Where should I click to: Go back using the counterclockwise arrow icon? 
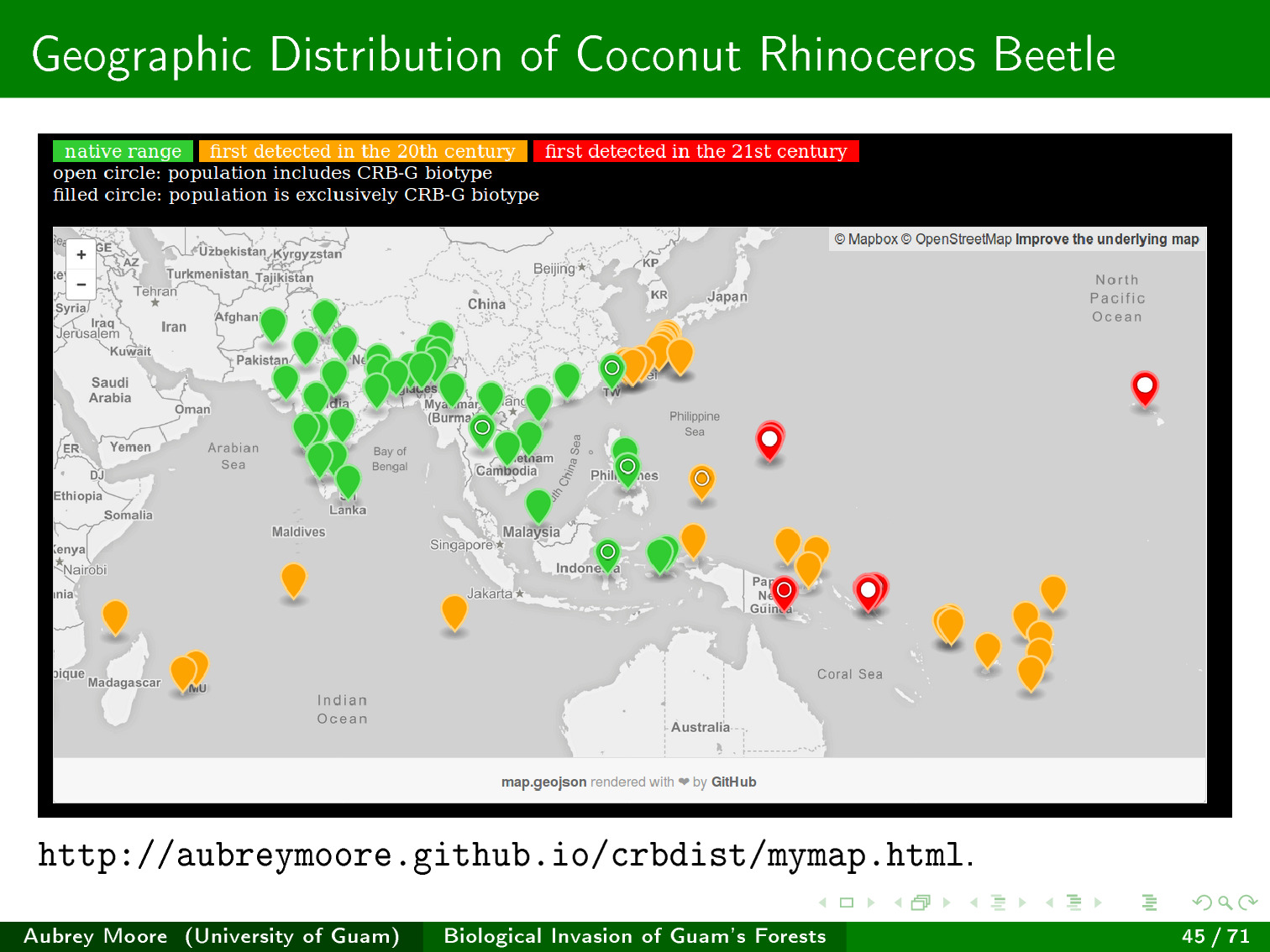1202,902
